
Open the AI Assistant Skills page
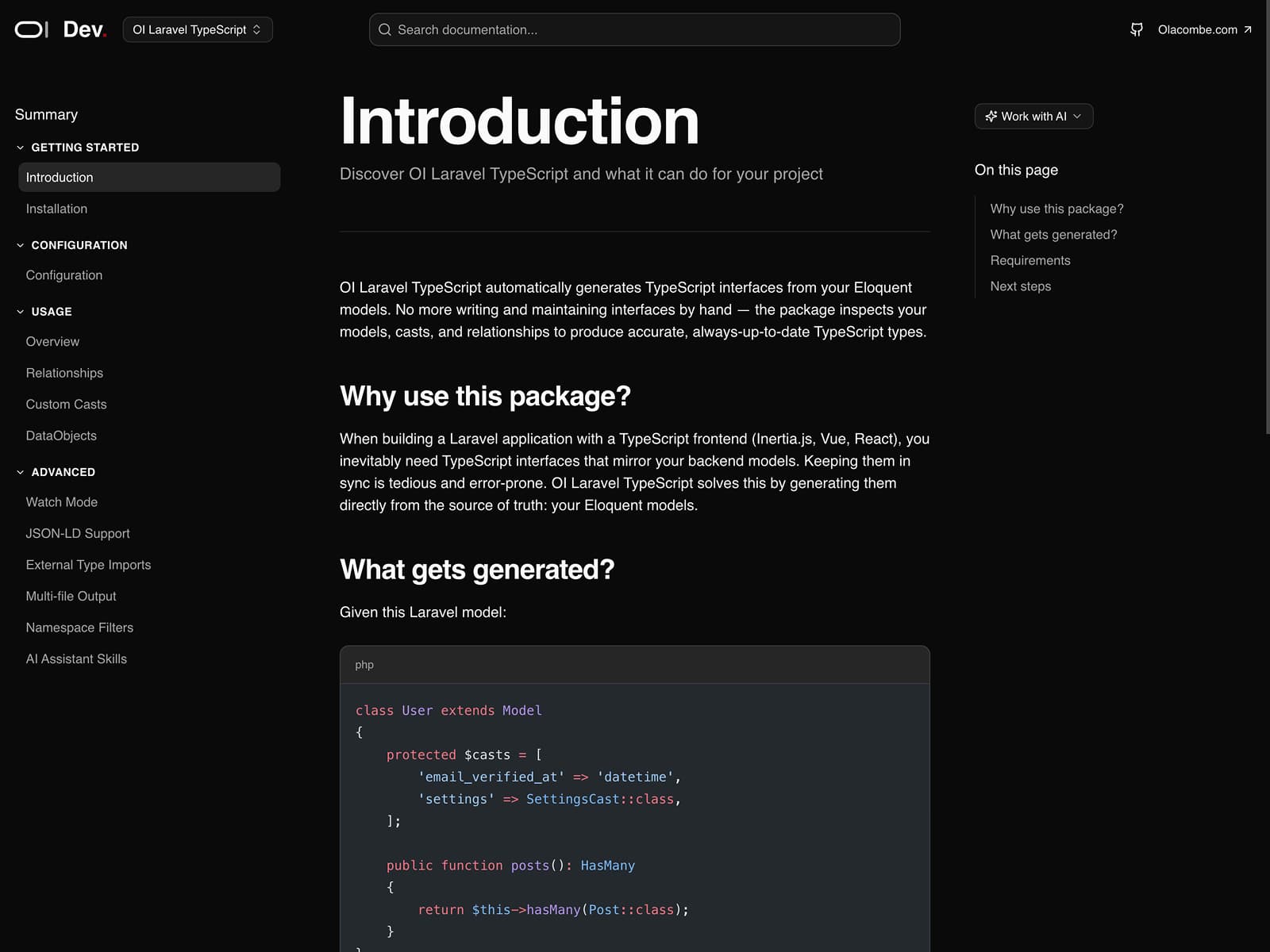76,659
